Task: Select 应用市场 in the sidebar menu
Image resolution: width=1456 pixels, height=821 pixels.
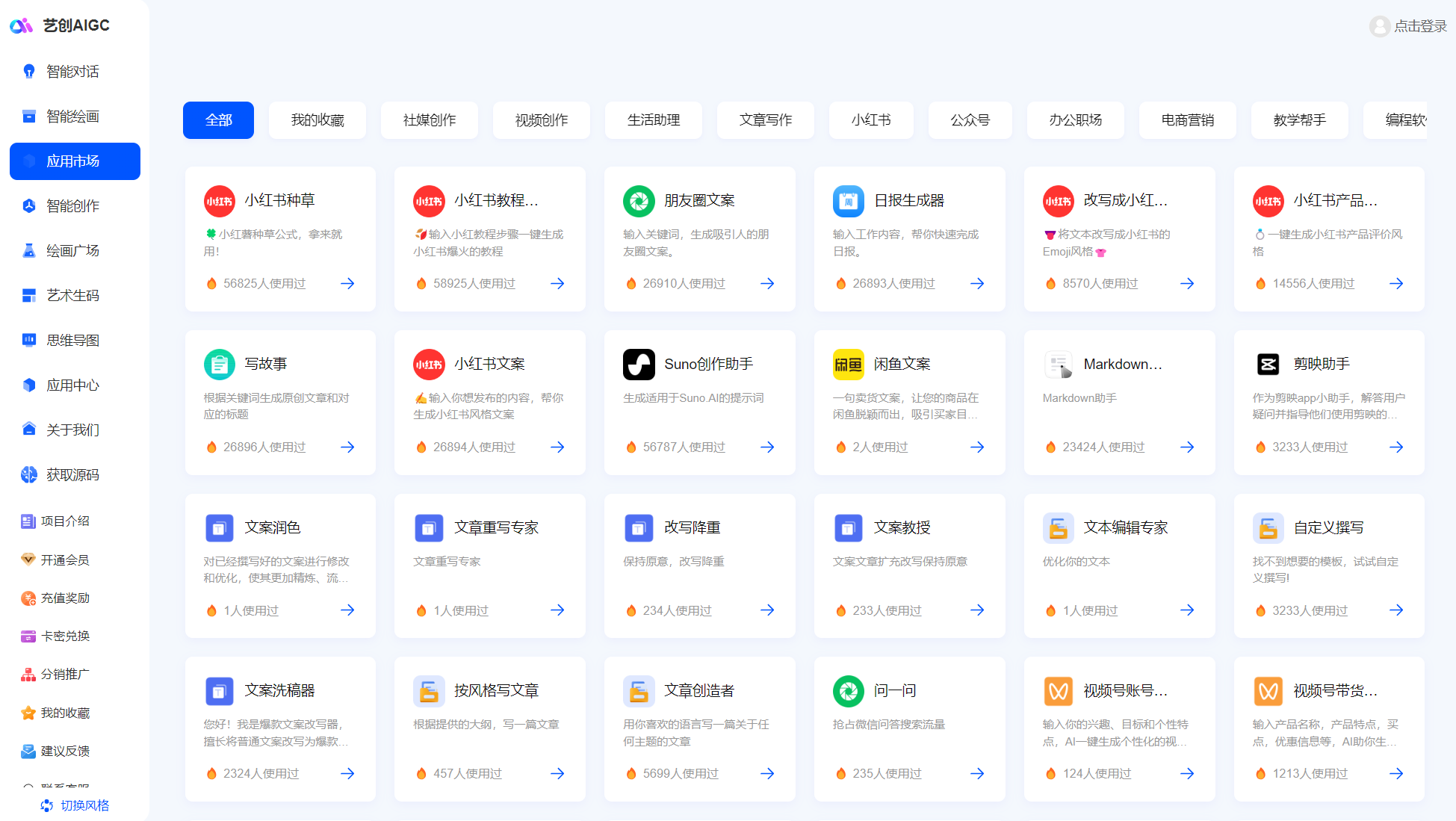Action: pyautogui.click(x=74, y=161)
